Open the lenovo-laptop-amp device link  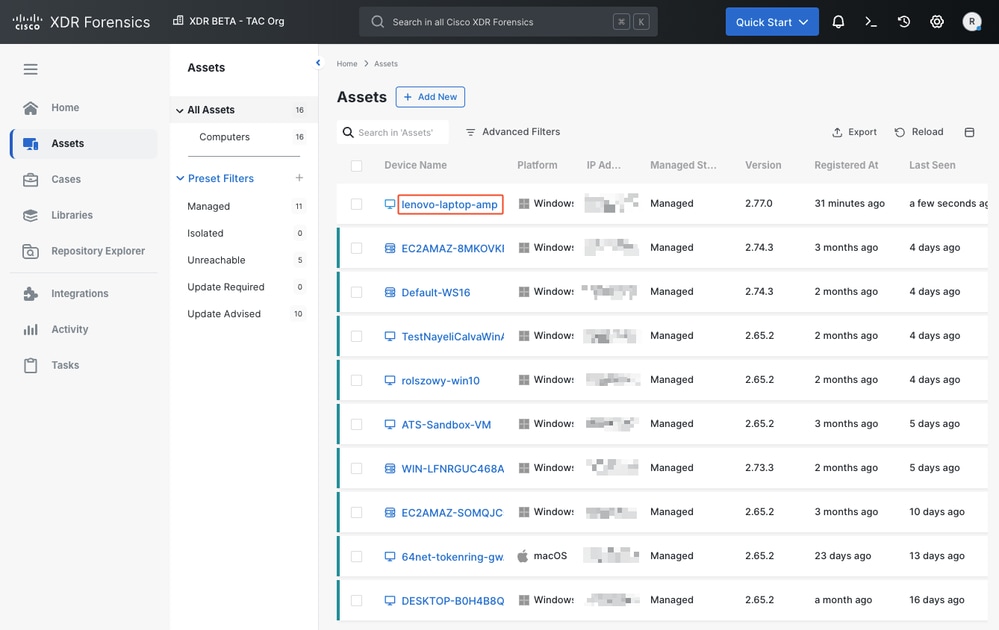coord(449,204)
